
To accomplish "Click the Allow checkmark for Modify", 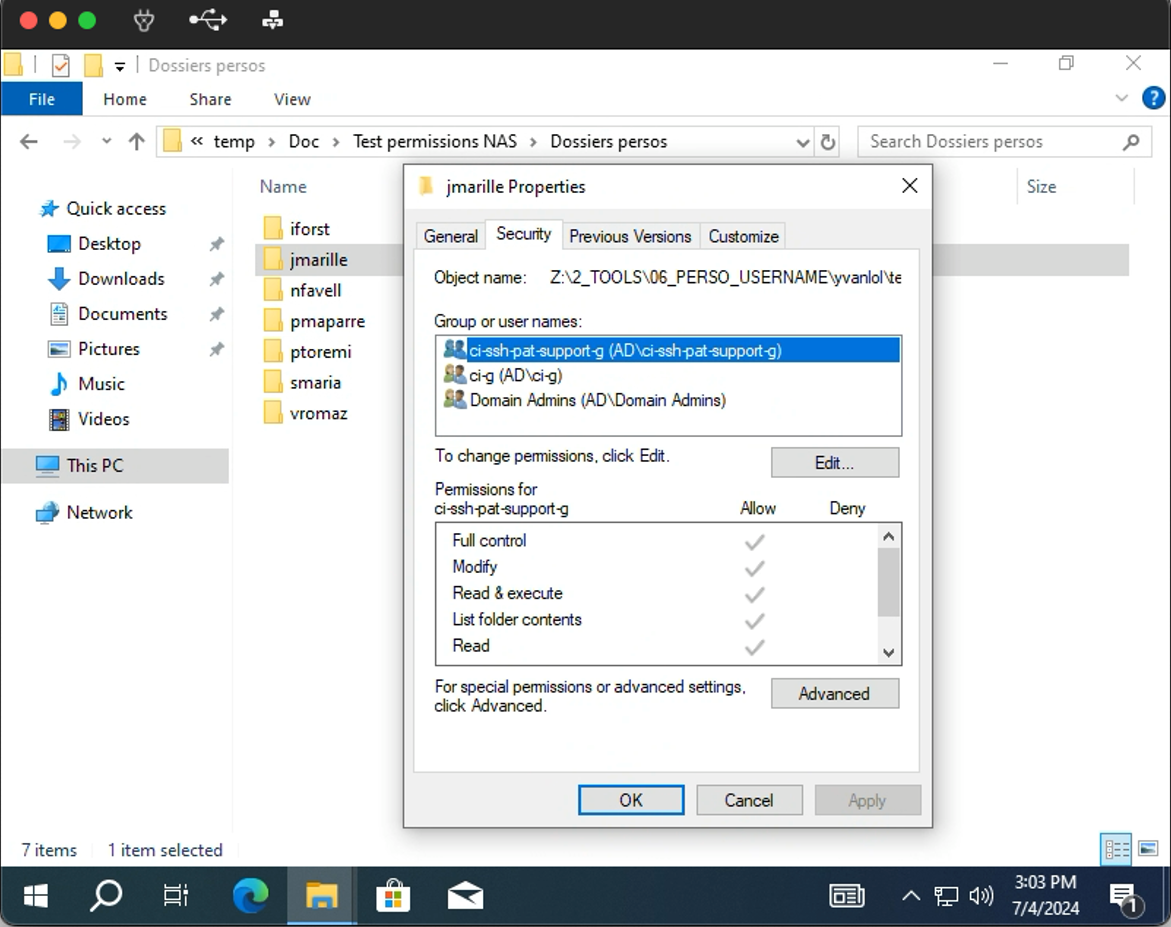I will (x=755, y=567).
